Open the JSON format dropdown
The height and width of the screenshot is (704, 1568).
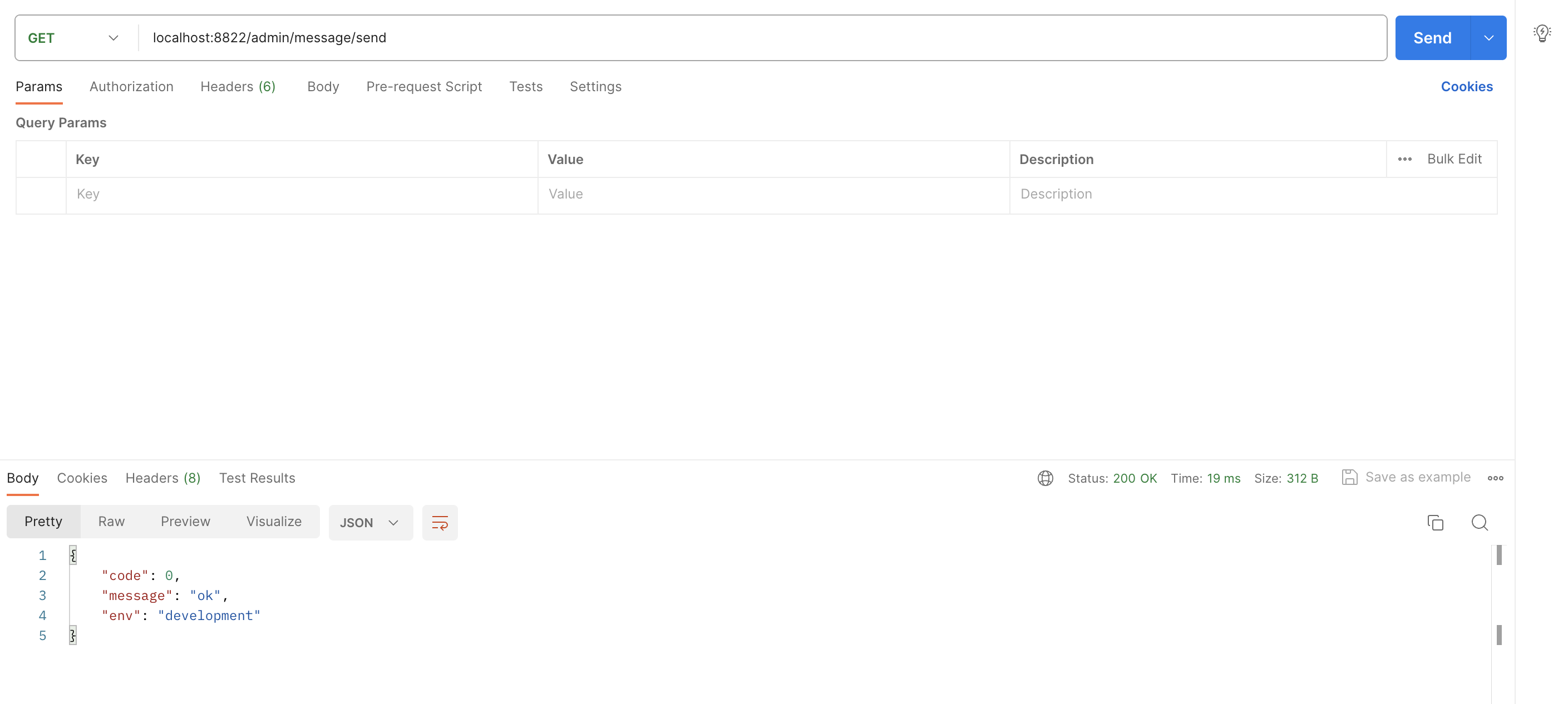369,523
